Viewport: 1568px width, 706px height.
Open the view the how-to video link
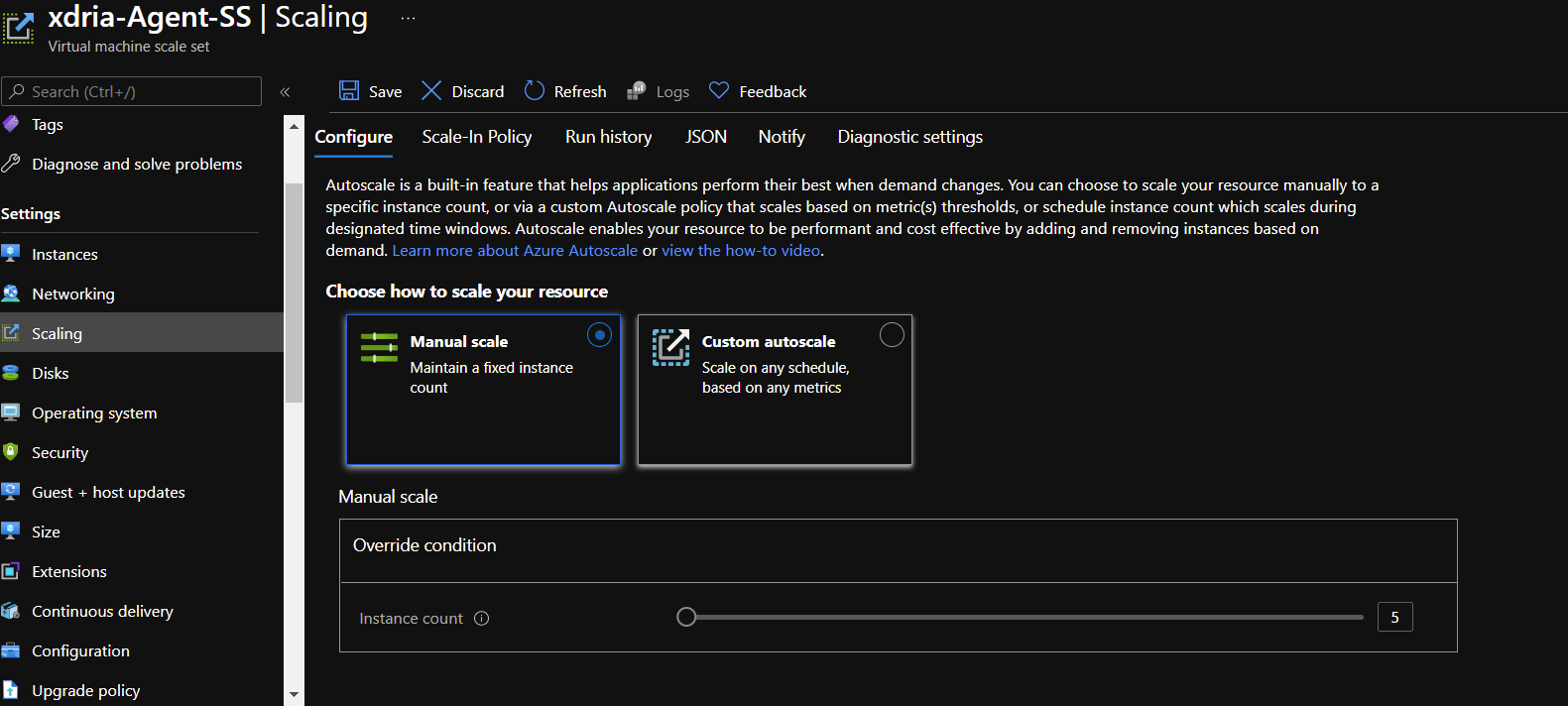741,251
